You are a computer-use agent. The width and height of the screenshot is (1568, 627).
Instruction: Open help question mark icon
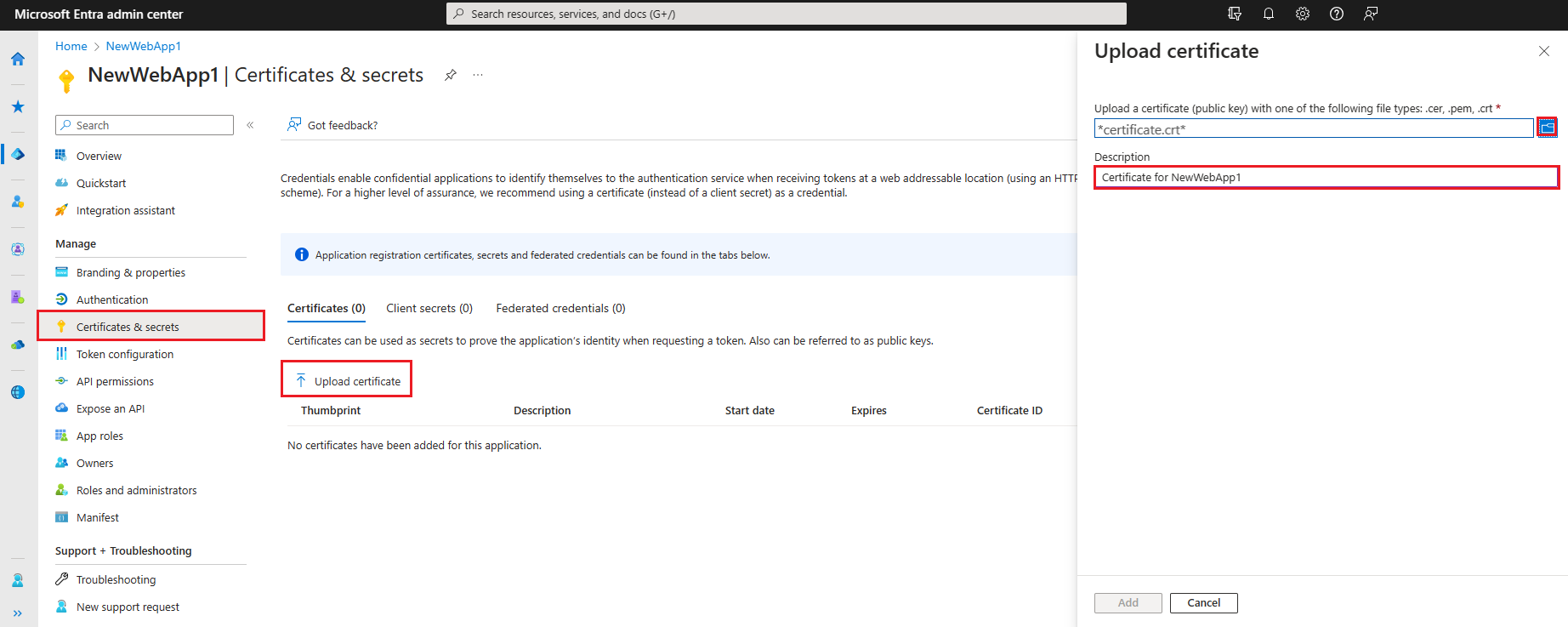1337,14
